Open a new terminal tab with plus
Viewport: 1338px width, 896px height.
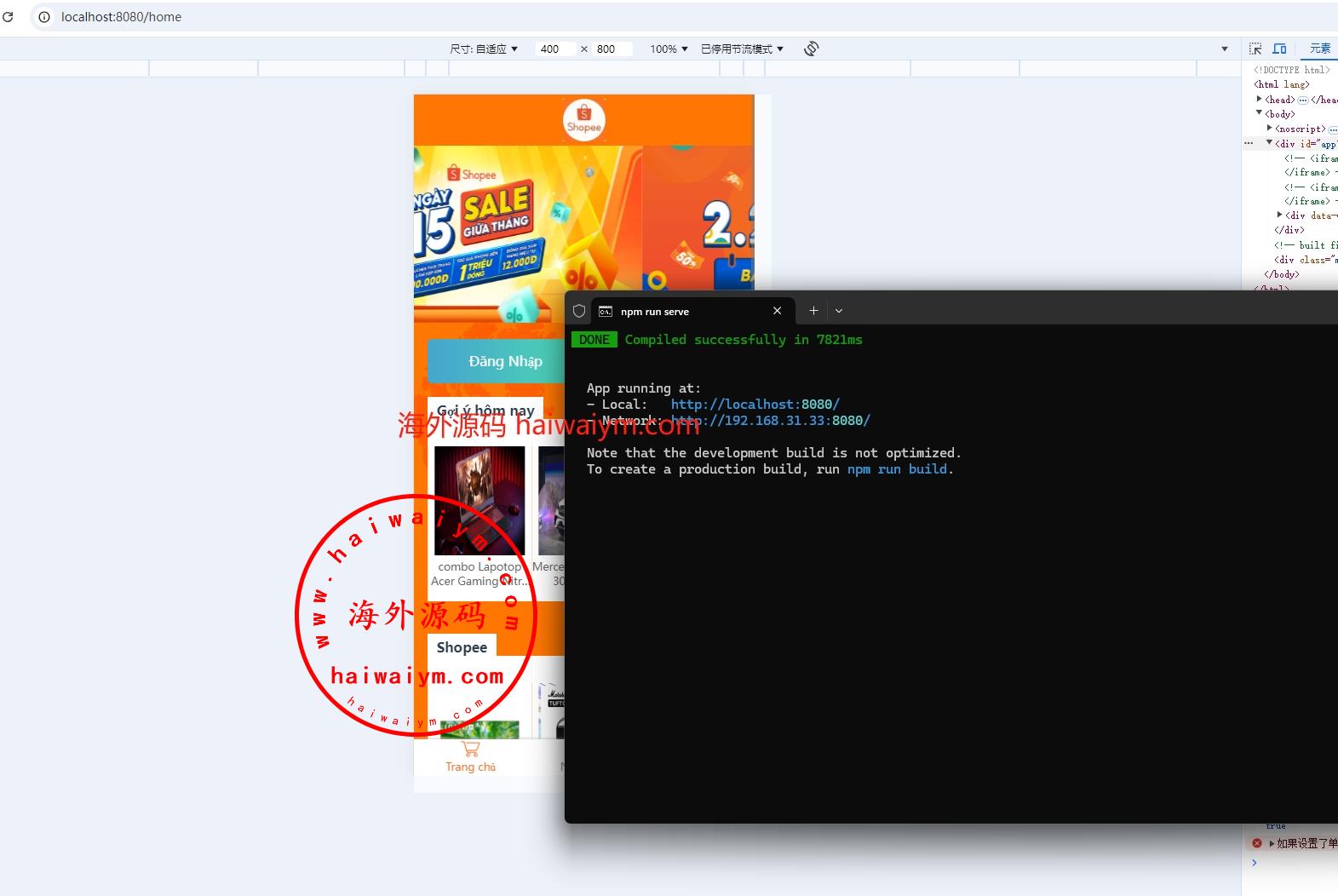[813, 311]
